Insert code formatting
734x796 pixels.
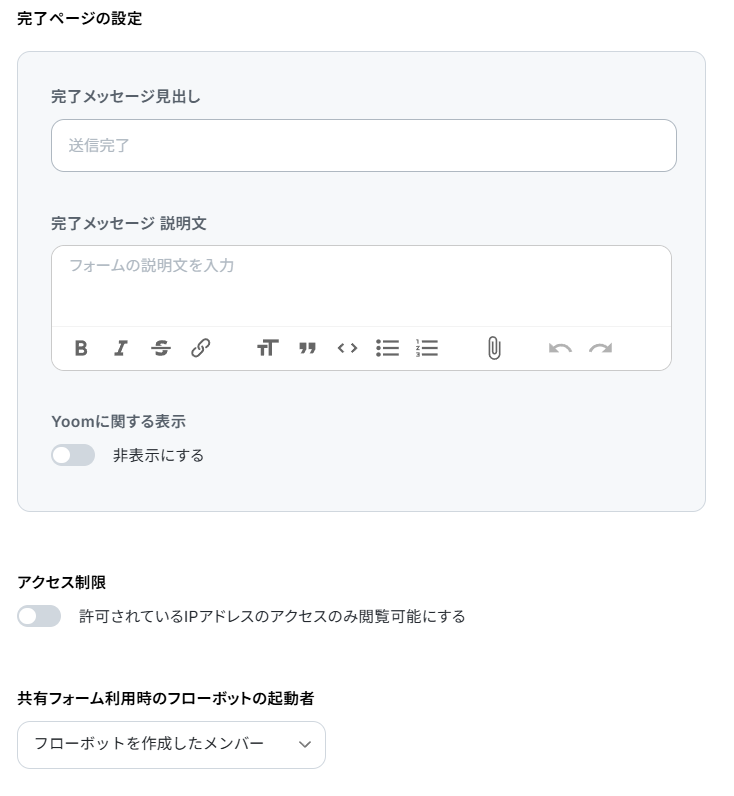coord(347,349)
